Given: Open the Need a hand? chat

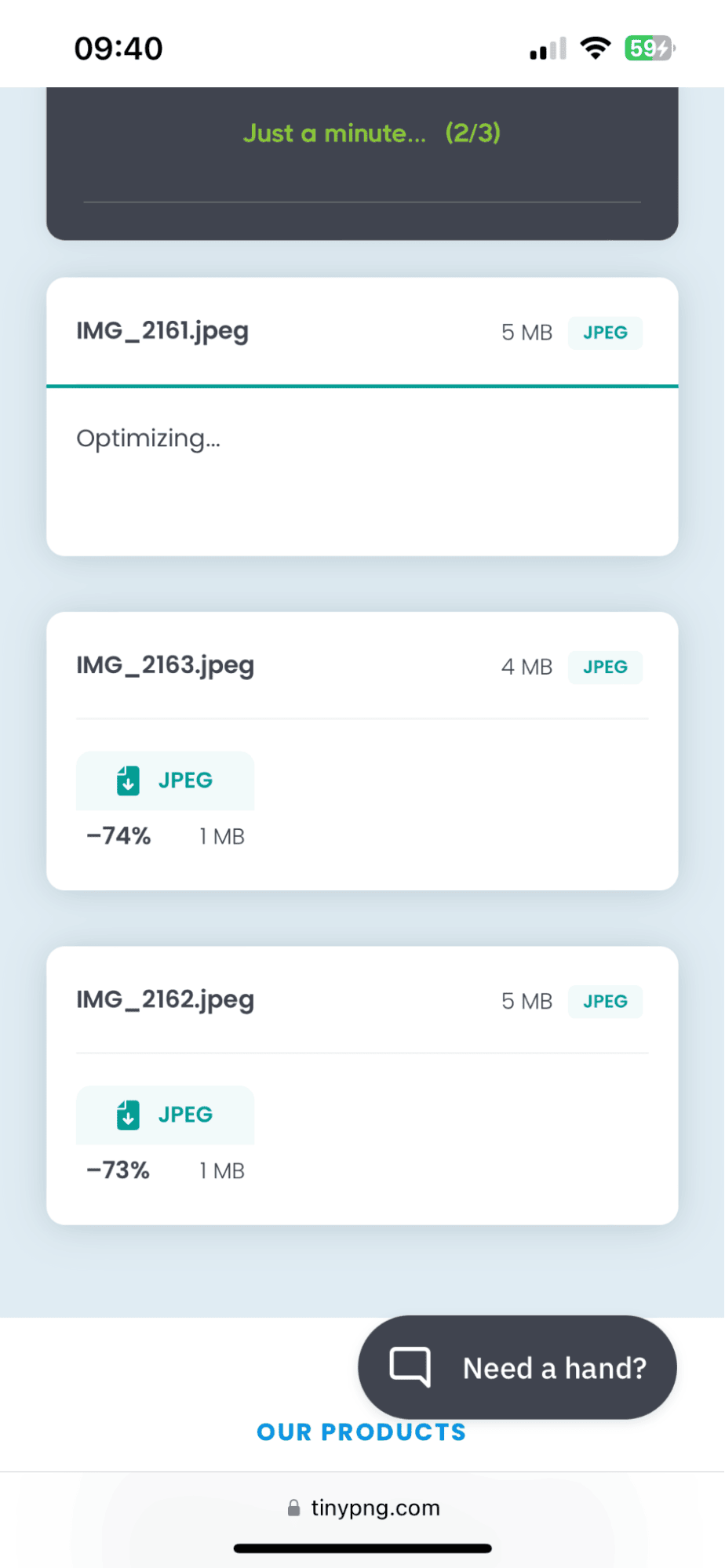Looking at the screenshot, I should click(553, 1368).
